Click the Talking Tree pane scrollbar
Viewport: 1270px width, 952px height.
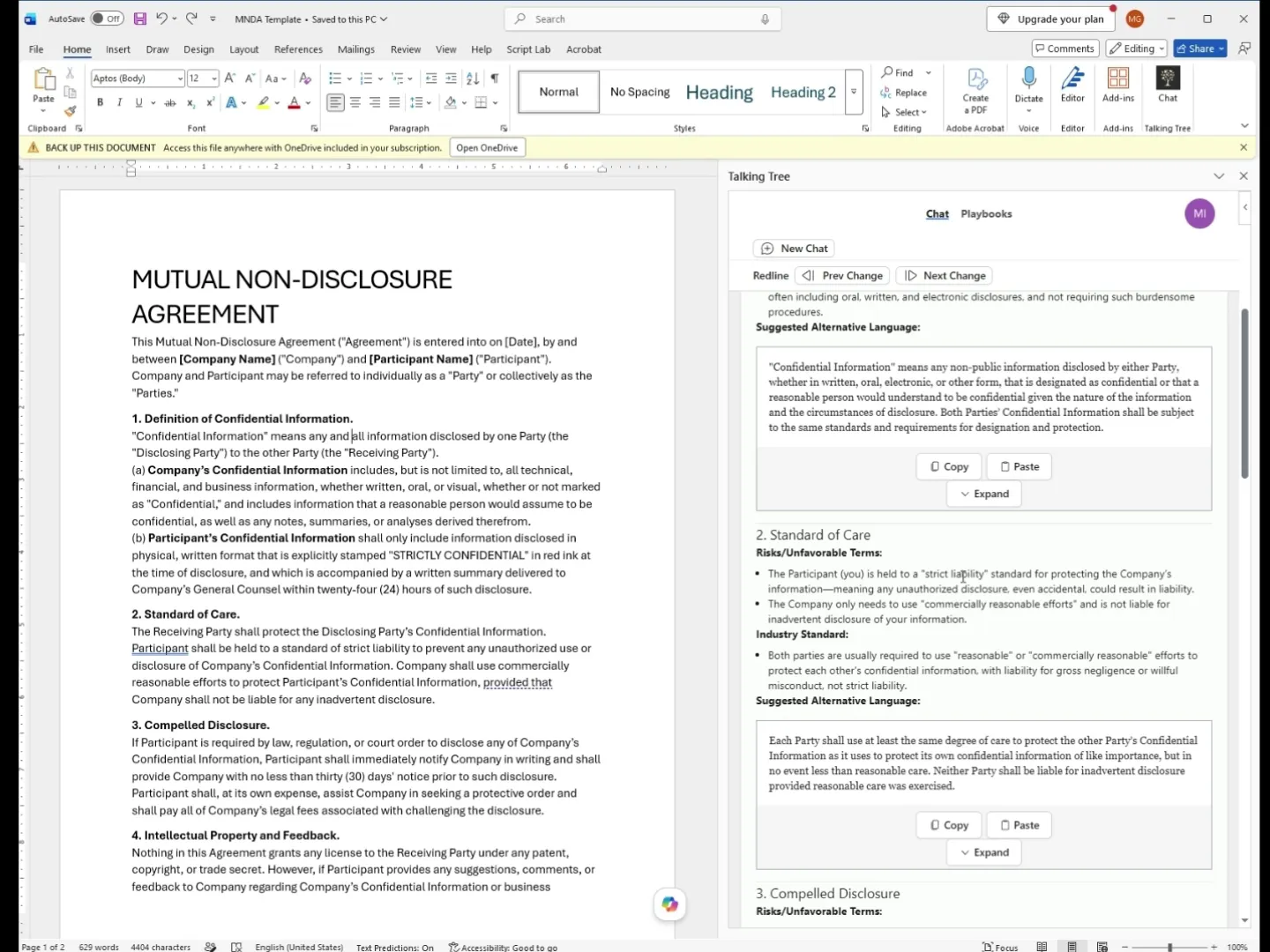(x=1244, y=394)
